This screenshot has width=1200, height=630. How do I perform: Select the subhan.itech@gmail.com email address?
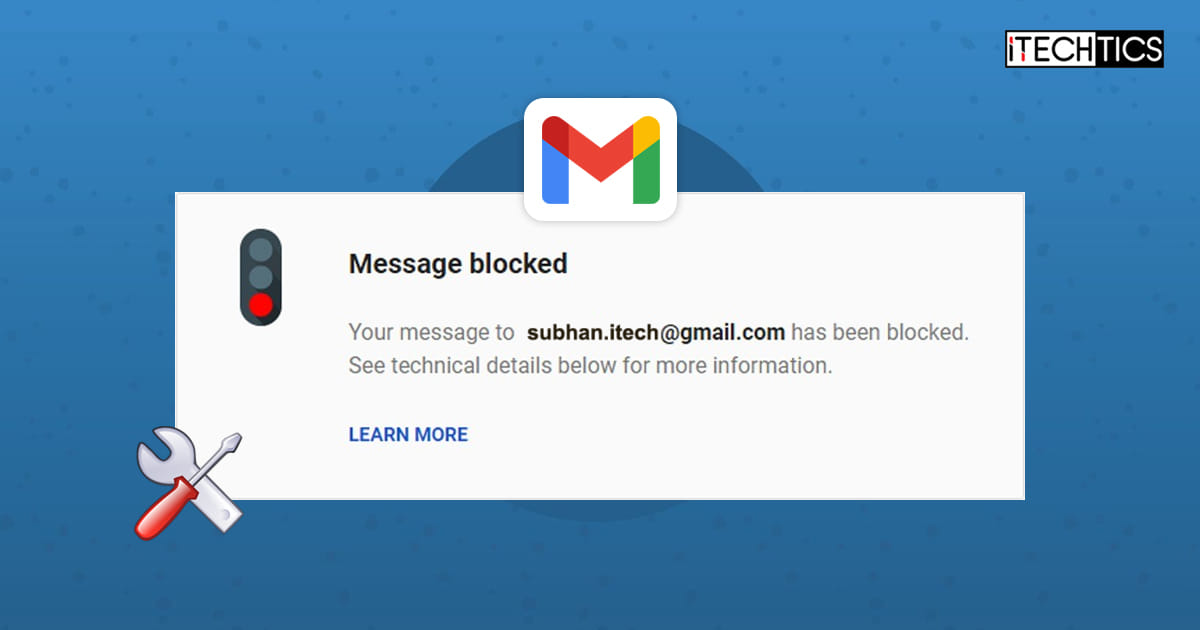click(x=656, y=333)
